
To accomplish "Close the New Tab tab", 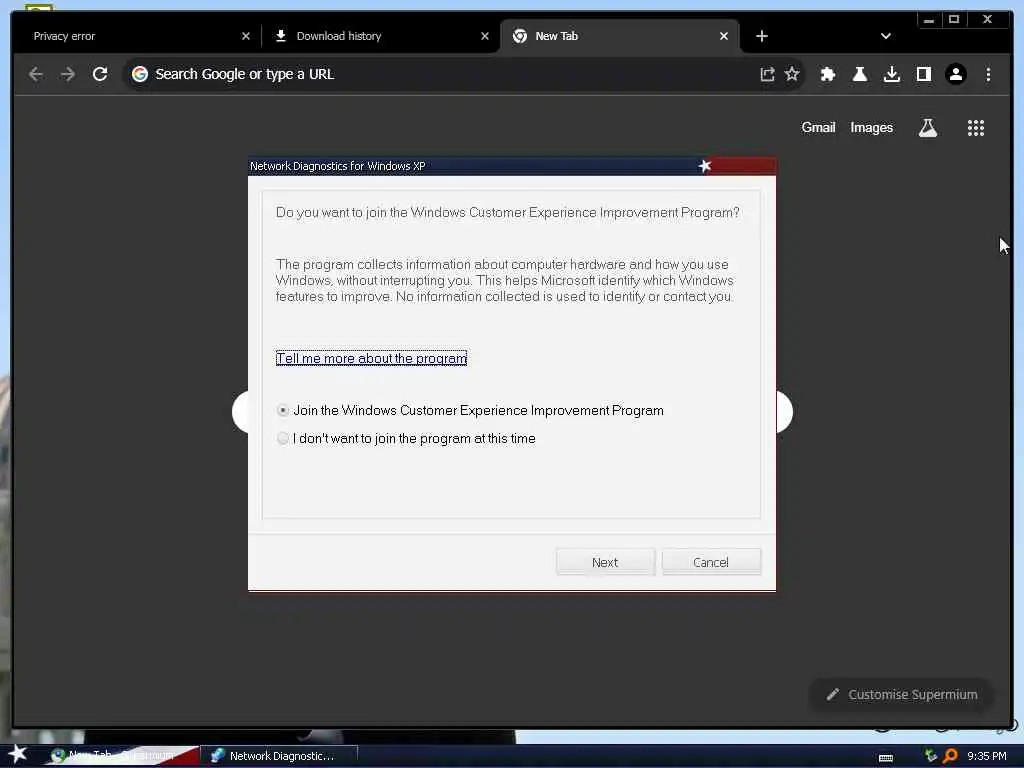I will (x=724, y=37).
